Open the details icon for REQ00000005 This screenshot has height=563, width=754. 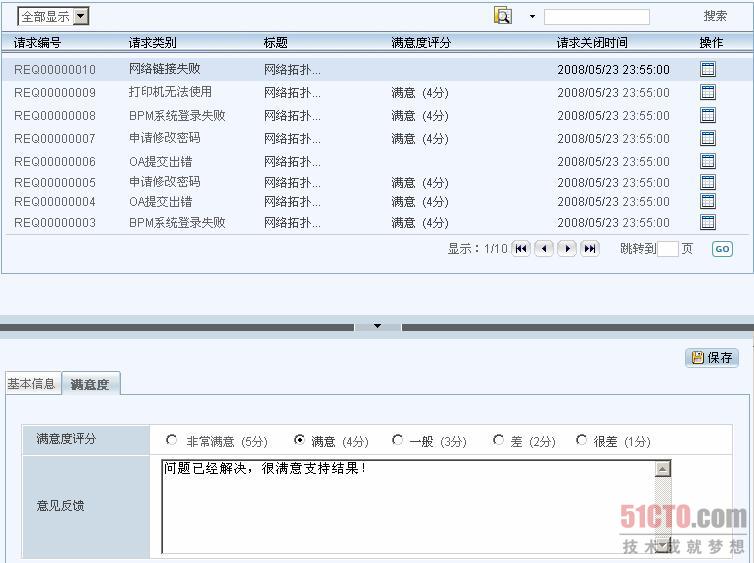[x=707, y=182]
